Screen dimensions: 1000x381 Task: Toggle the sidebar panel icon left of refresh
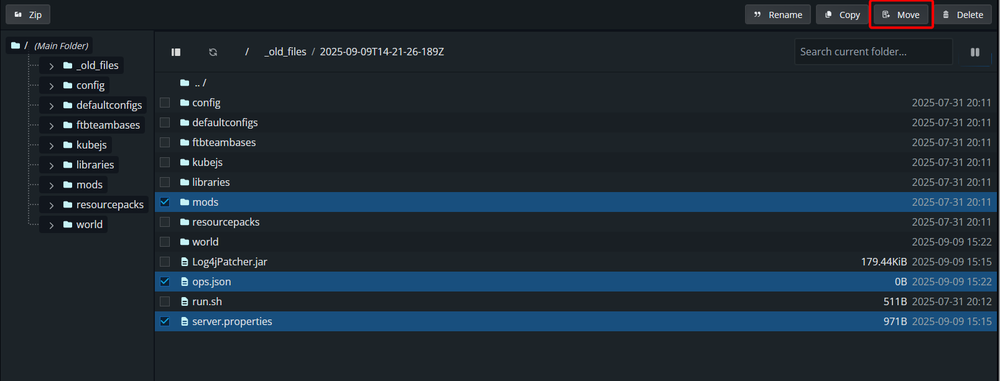click(x=176, y=52)
